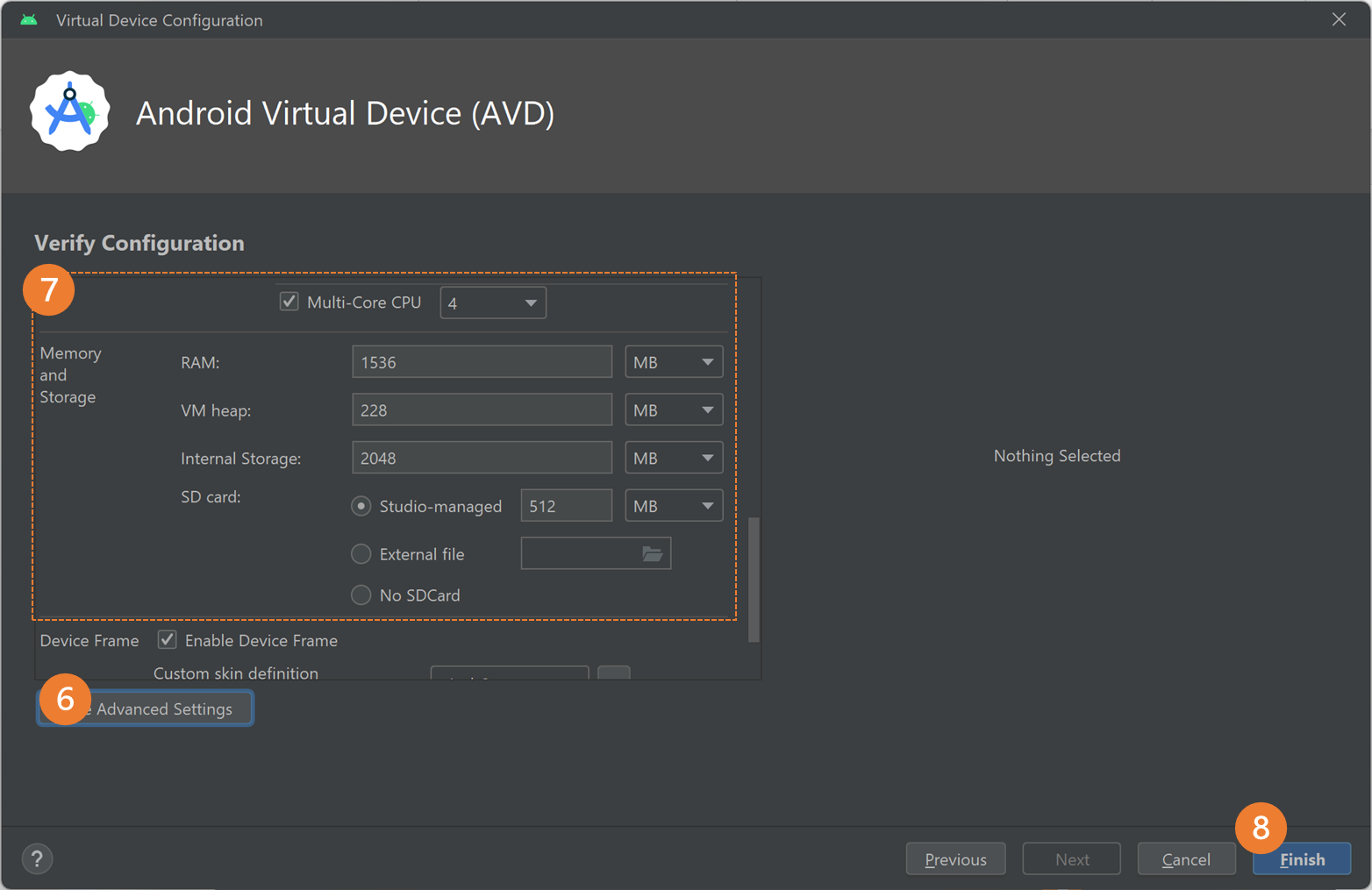Screen dimensions: 1372x890
Task: Toggle Enable Device Frame checkbox
Action: pos(167,639)
